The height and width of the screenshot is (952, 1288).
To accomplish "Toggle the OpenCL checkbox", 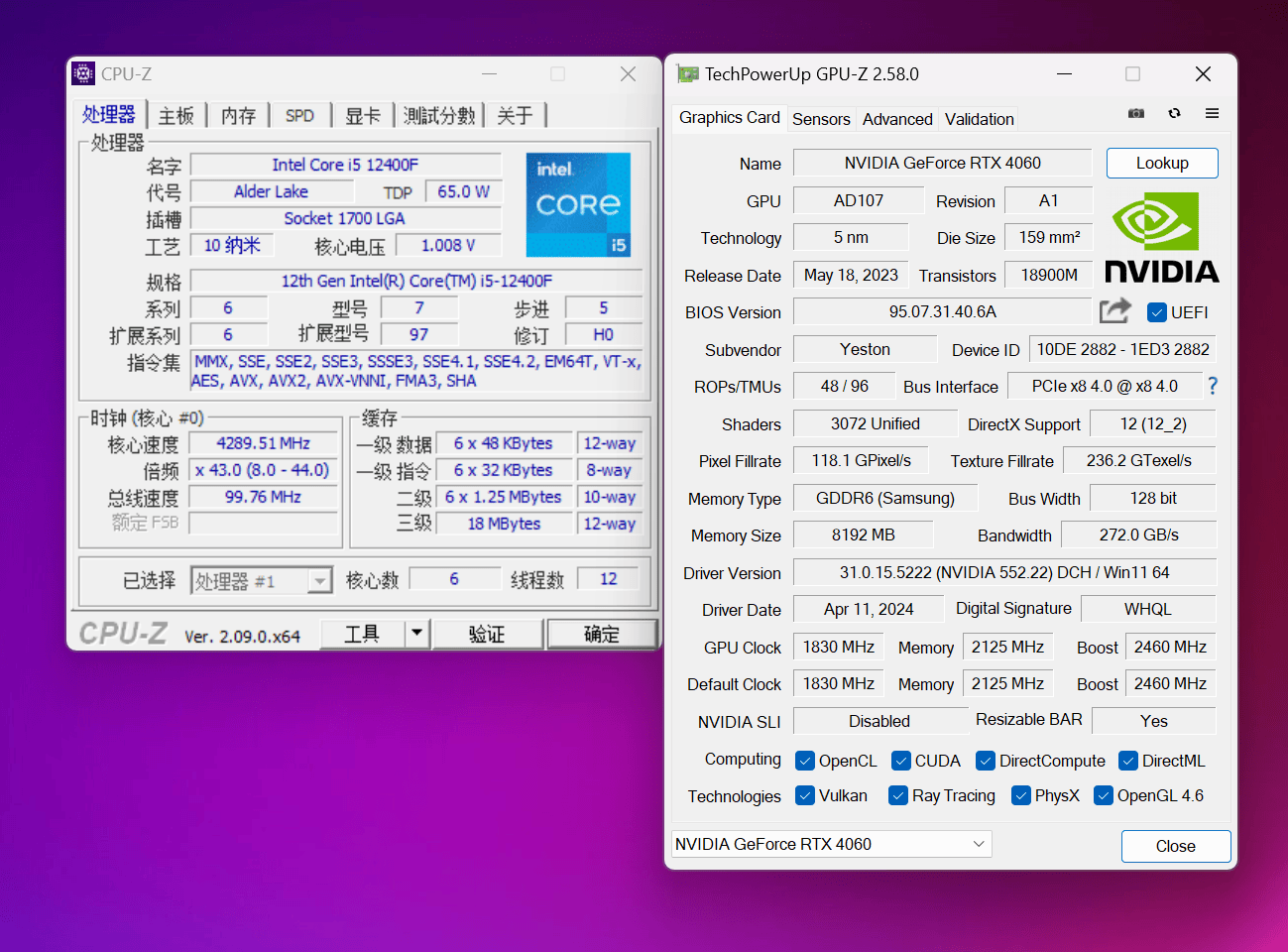I will coord(805,761).
